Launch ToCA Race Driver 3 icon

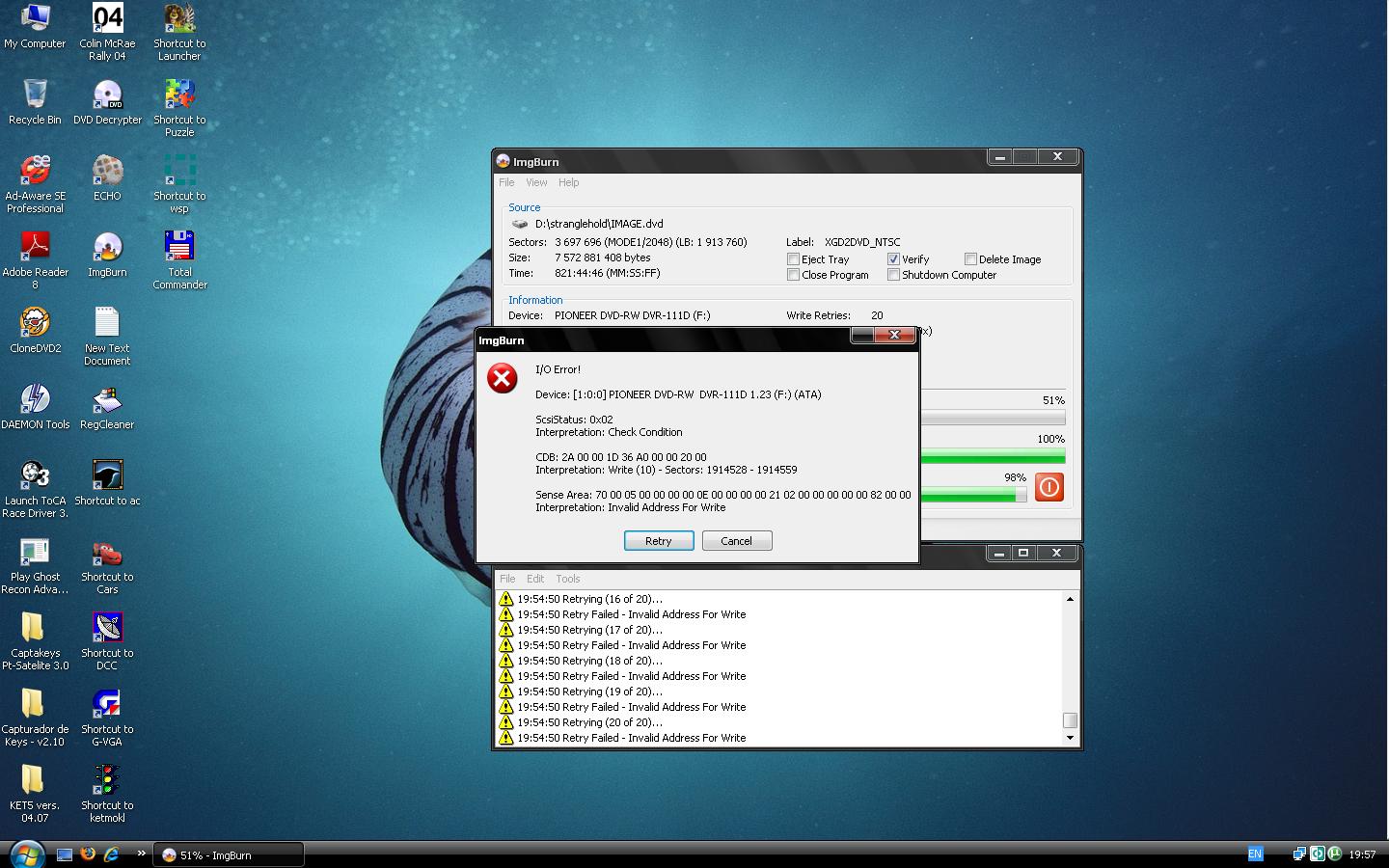click(x=35, y=489)
